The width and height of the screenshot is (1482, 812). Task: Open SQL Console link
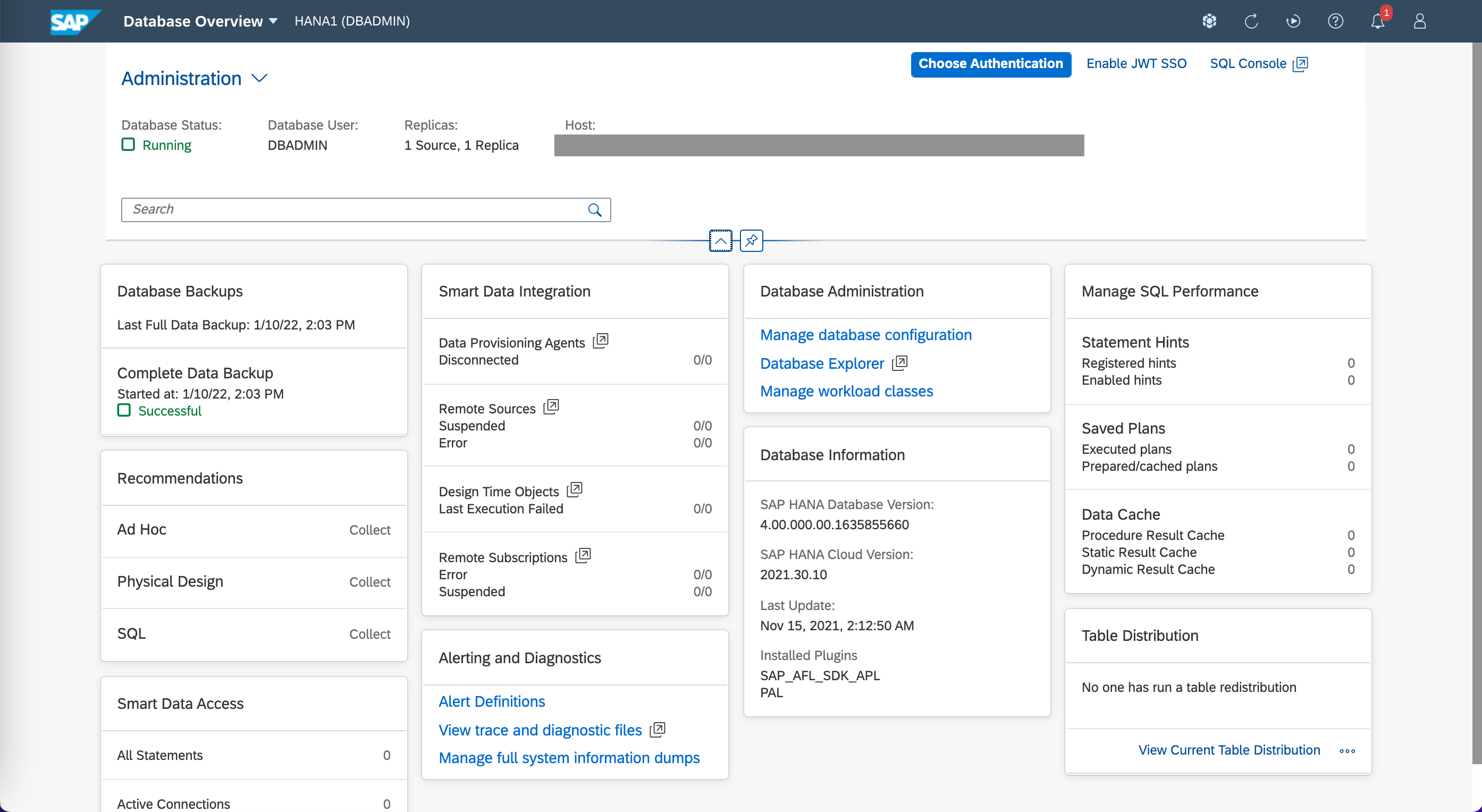click(1248, 64)
